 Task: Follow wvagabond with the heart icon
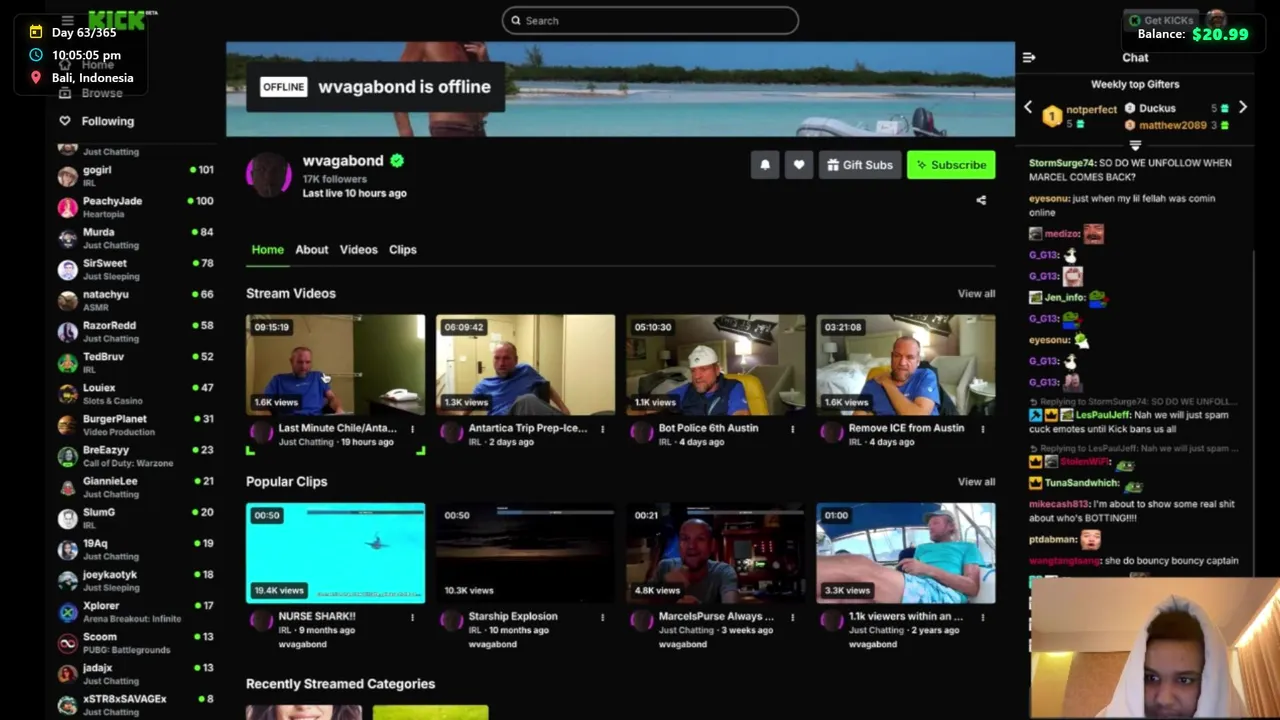tap(798, 165)
